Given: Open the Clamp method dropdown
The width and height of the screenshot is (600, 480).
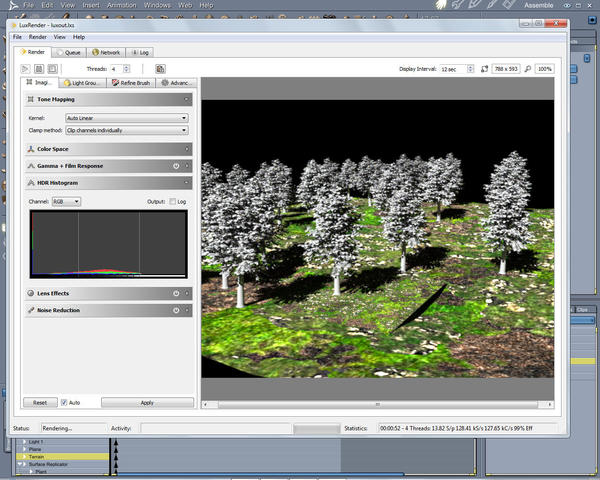Looking at the screenshot, I should pos(120,130).
